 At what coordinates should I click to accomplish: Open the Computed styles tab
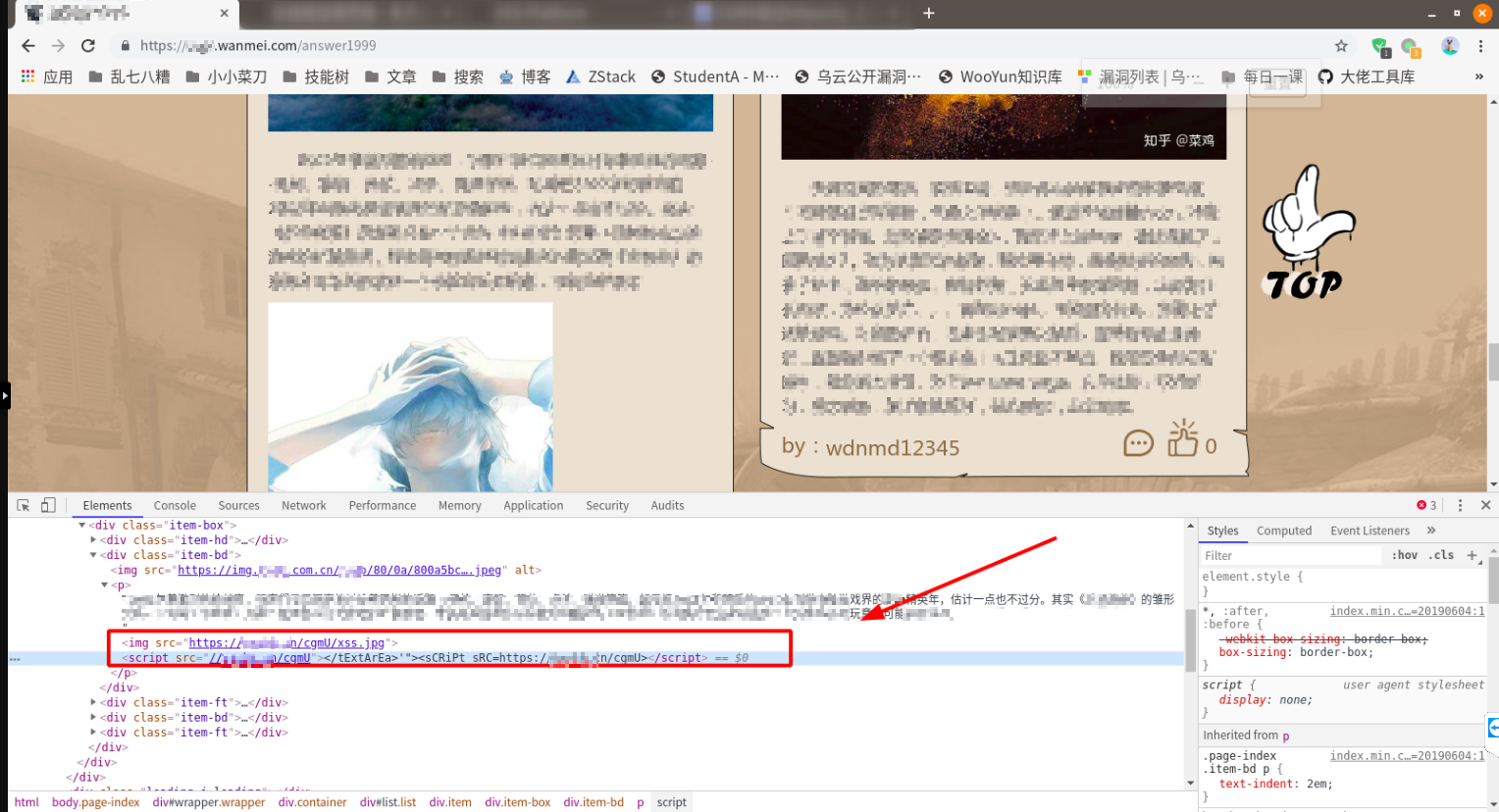[x=1284, y=531]
